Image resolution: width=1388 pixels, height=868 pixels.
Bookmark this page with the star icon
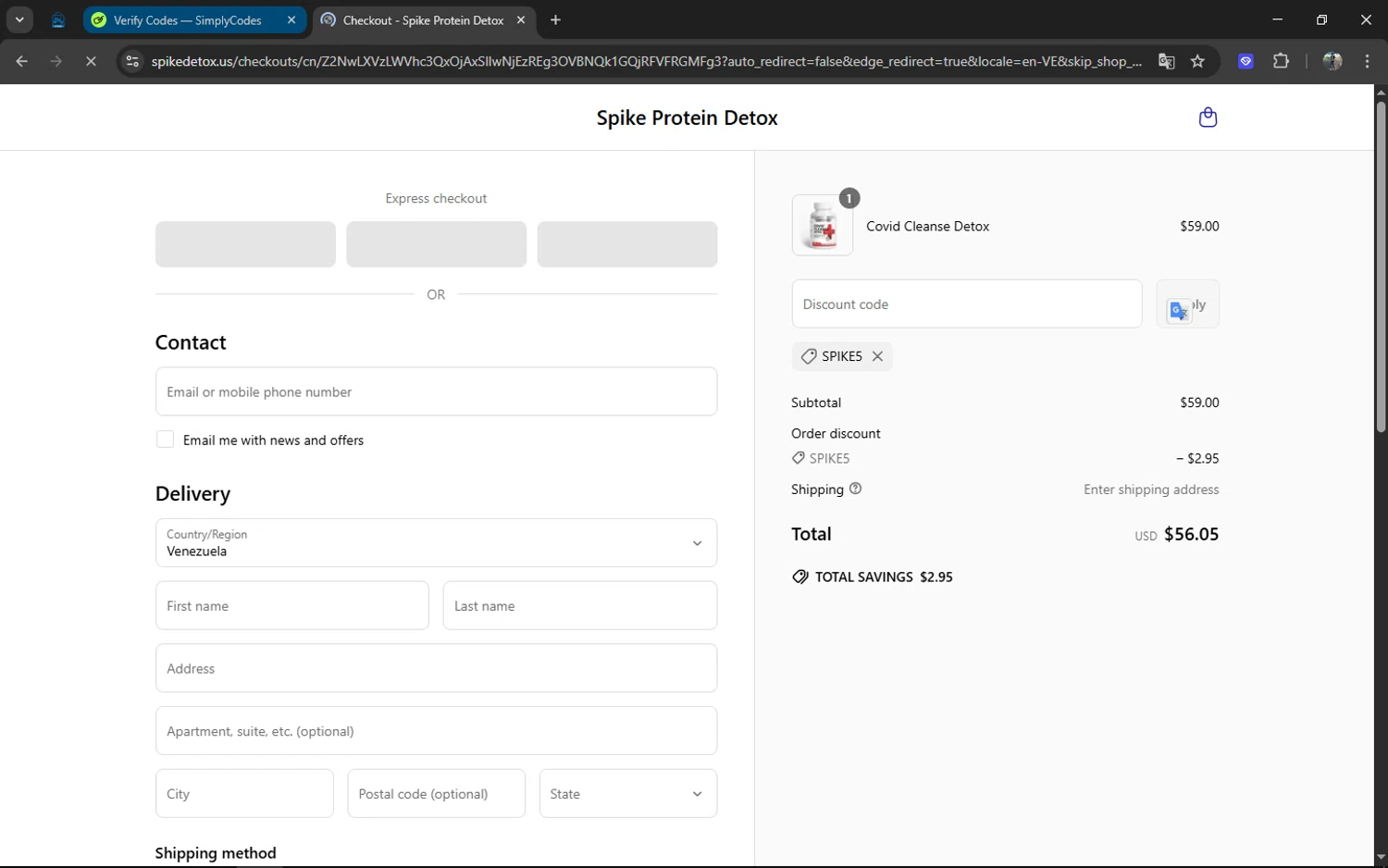click(1197, 61)
